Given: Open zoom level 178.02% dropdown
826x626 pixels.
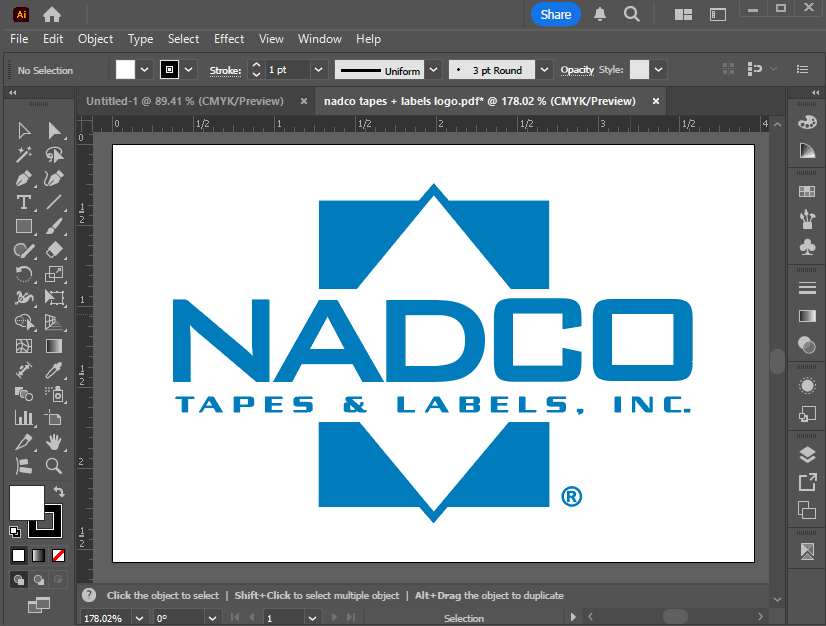Looking at the screenshot, I should tap(140, 618).
